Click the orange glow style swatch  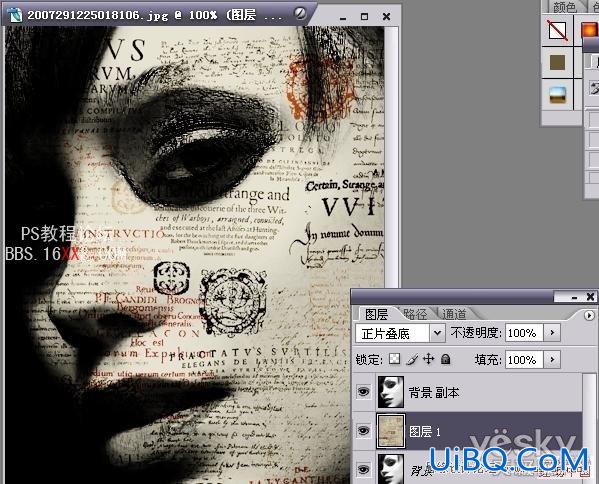(x=589, y=30)
